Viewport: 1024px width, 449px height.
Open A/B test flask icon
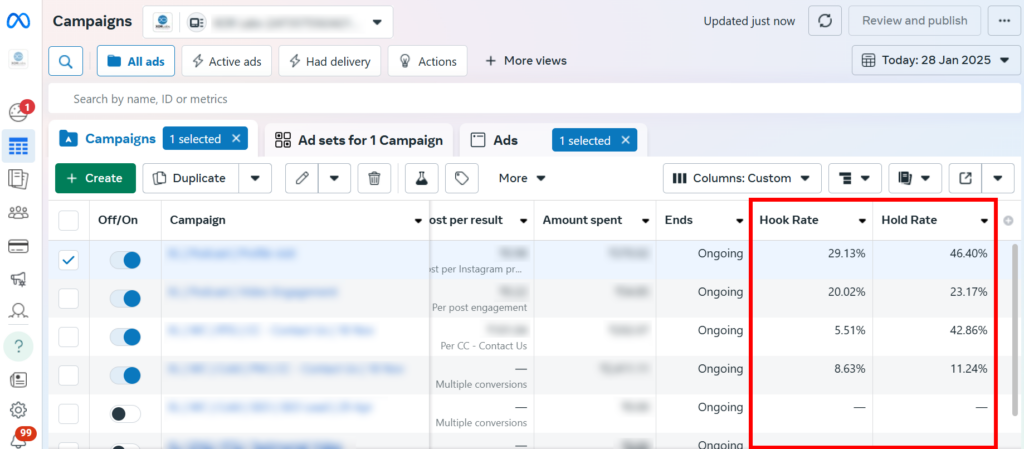(421, 178)
